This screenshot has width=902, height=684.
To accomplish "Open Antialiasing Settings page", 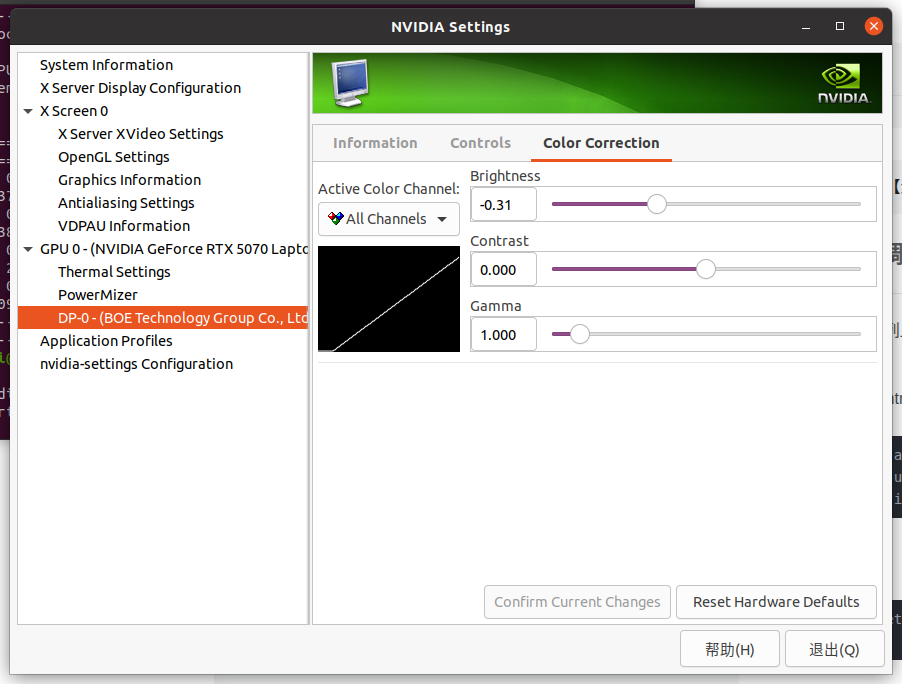I will coord(126,203).
